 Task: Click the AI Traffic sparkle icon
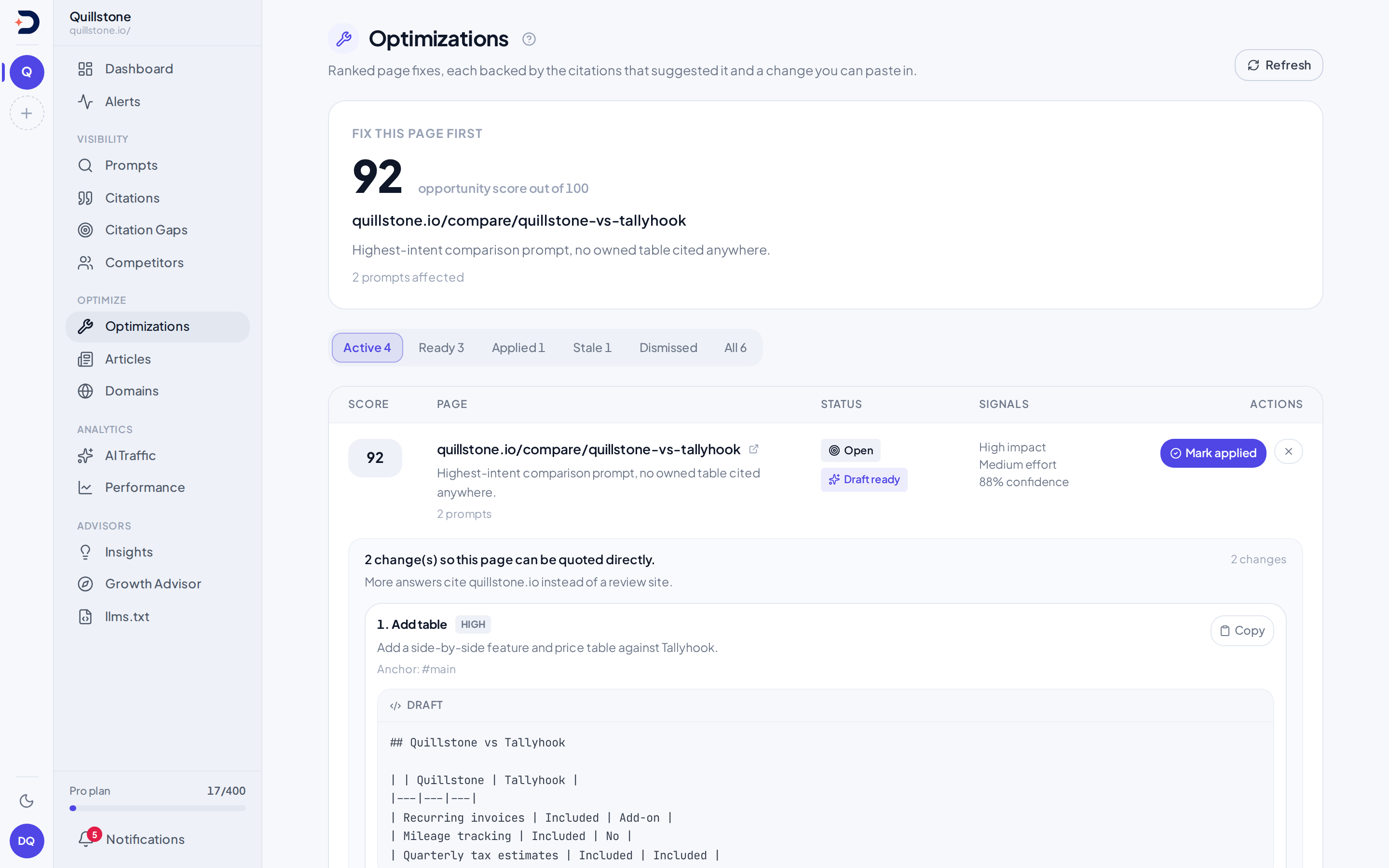tap(85, 456)
